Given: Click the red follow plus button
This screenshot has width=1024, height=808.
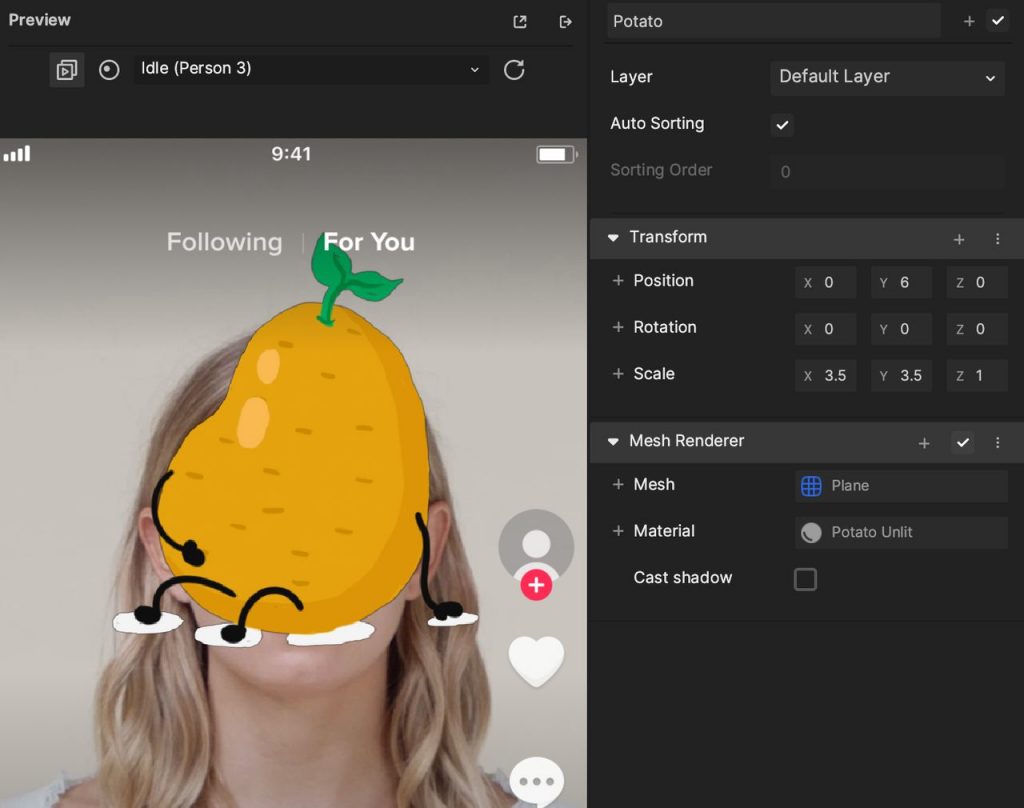Looking at the screenshot, I should pos(536,585).
